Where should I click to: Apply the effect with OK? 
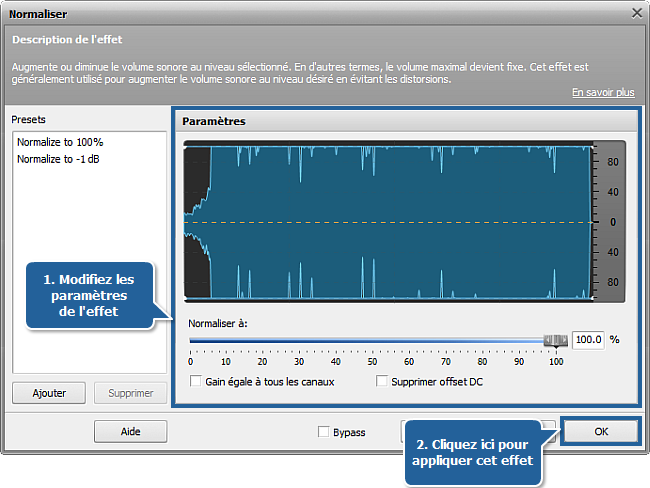coord(601,432)
